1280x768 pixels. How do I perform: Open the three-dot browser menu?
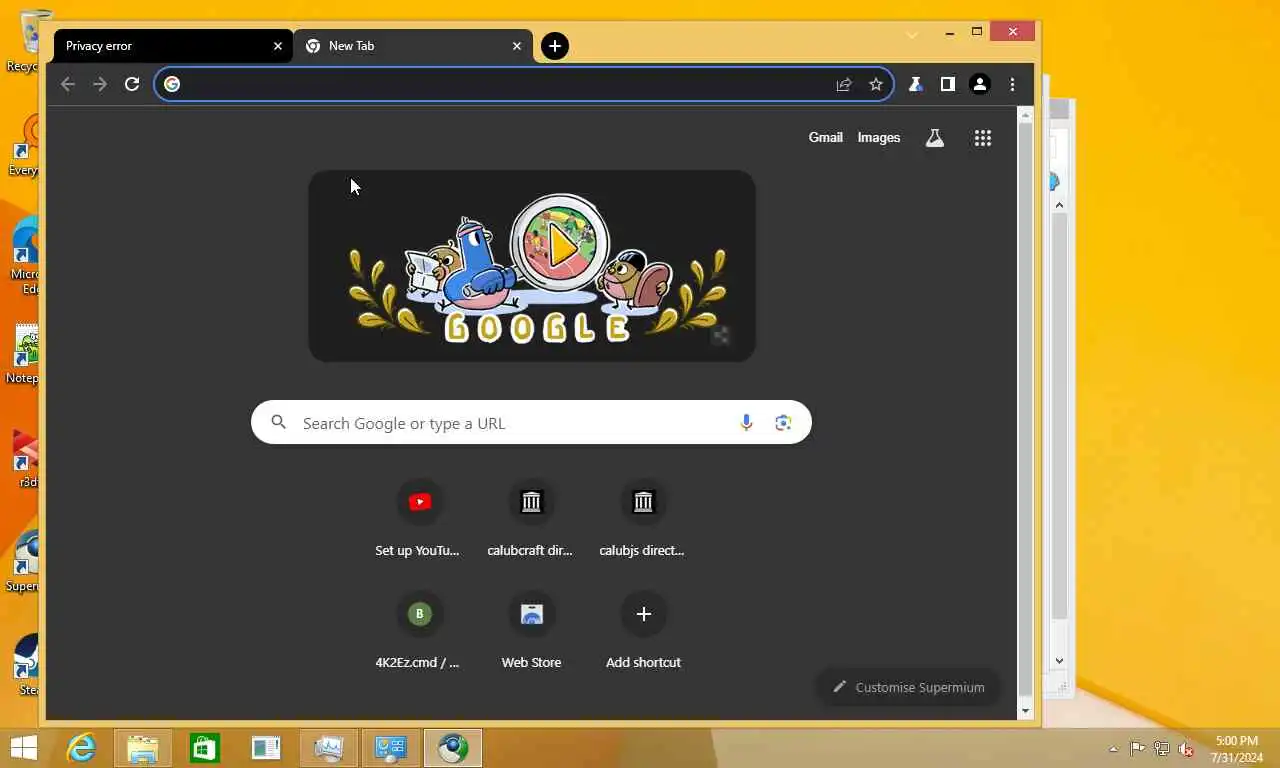(1012, 84)
